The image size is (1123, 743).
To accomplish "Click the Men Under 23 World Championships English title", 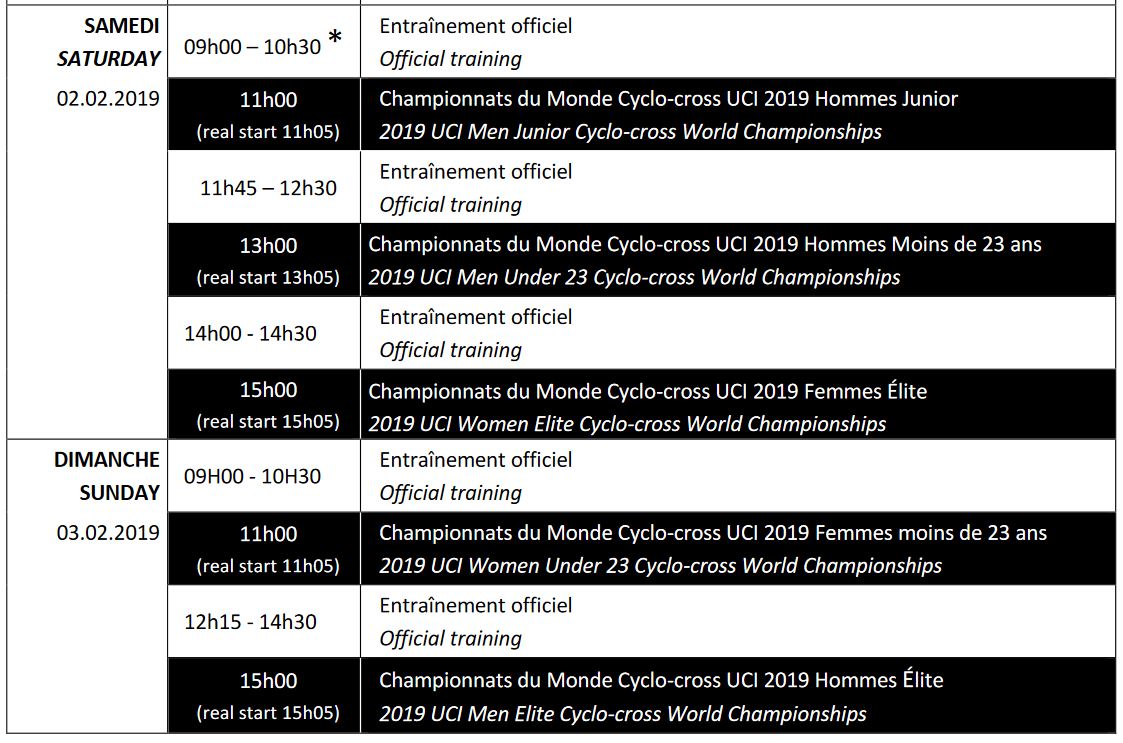I will pos(634,277).
